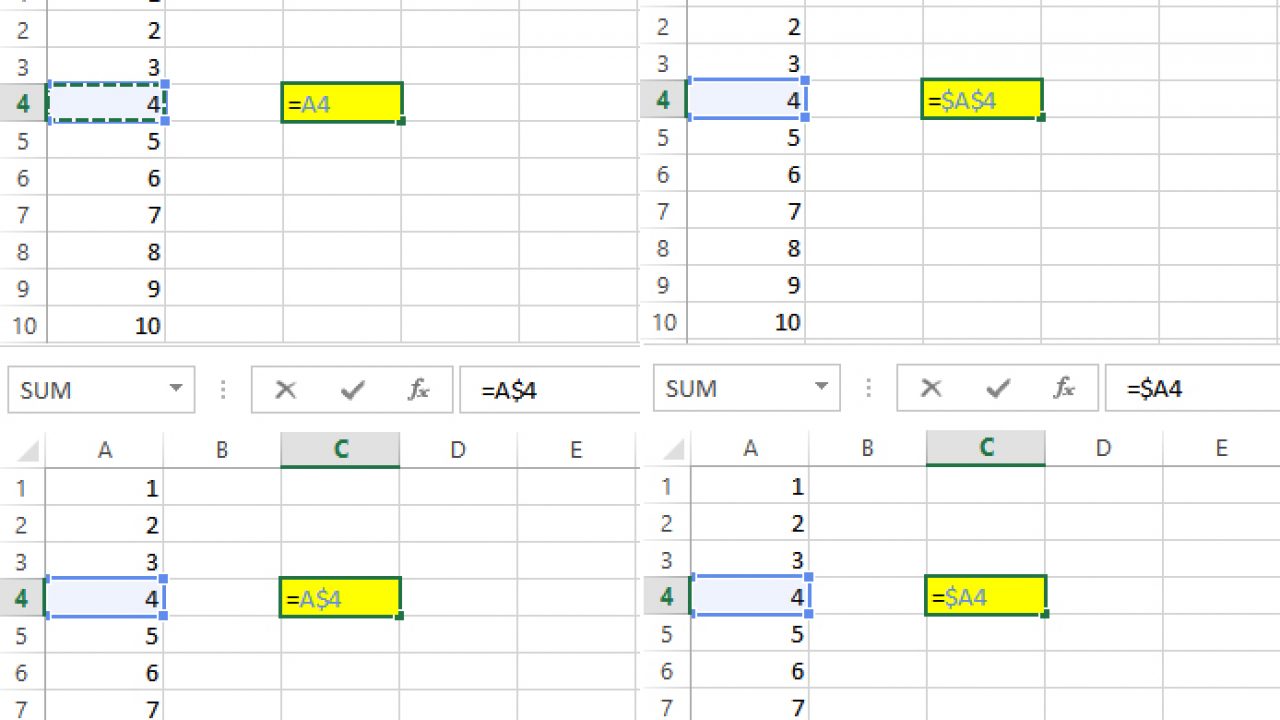Select the yellow cell containing =A$4
This screenshot has width=1280, height=720.
[340, 598]
